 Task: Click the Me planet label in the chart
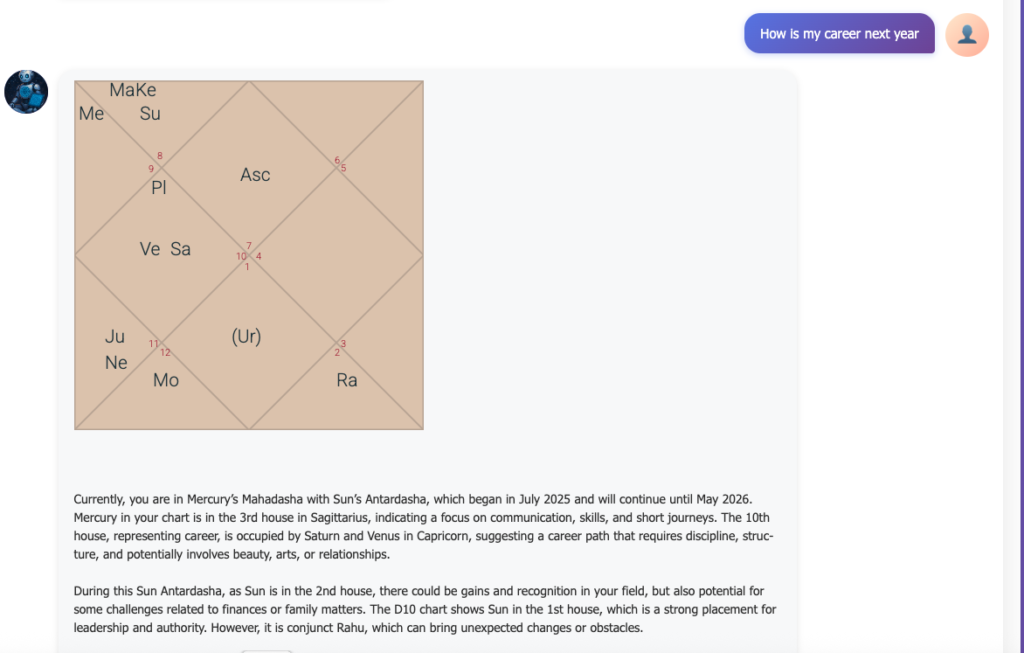tap(91, 114)
